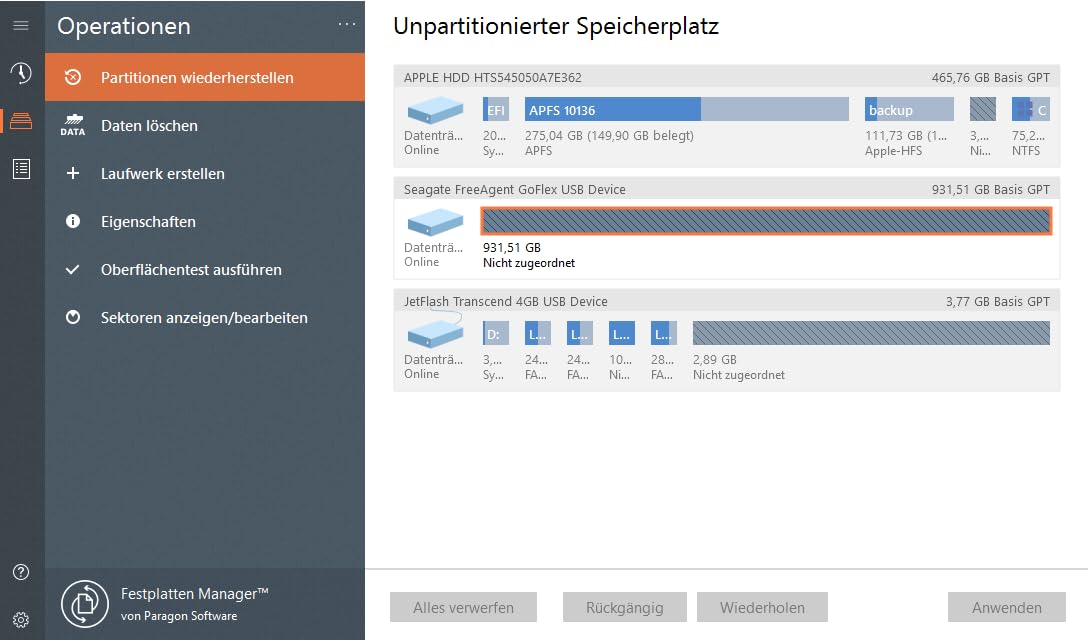
Task: Click the info icon beside Eigenschaften
Action: pos(73,221)
